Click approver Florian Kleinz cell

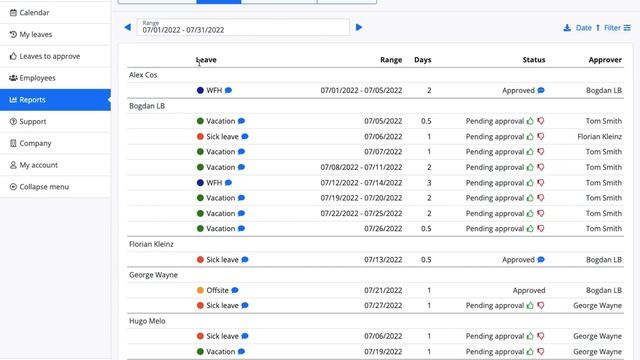[600, 136]
